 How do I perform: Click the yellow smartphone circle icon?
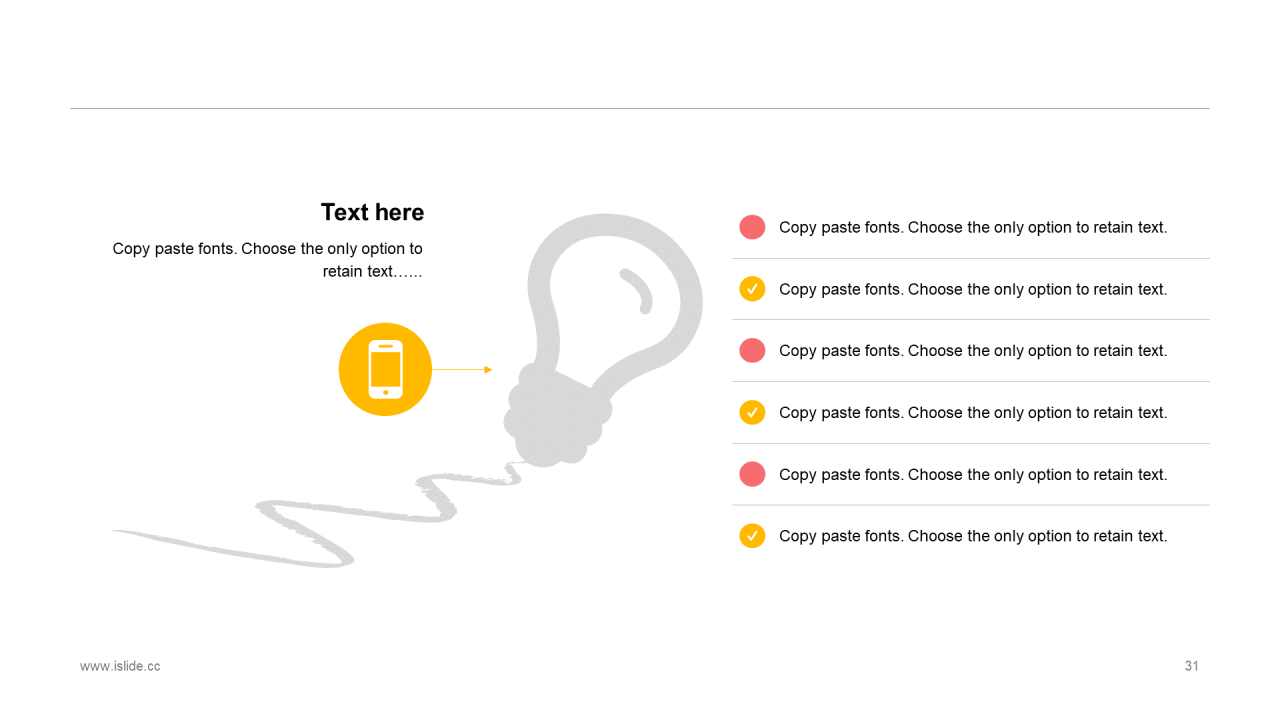(x=385, y=369)
